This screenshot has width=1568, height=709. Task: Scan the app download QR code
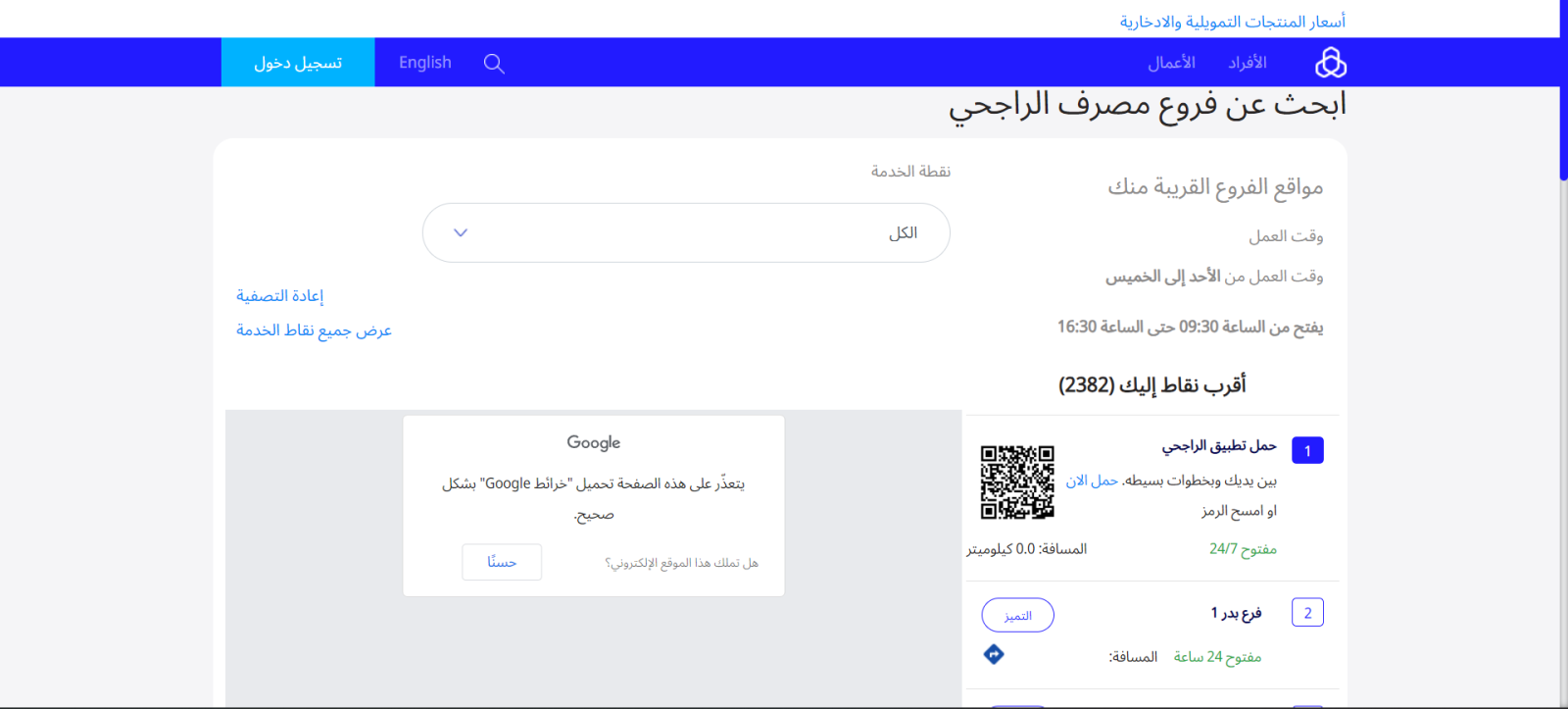(1017, 481)
